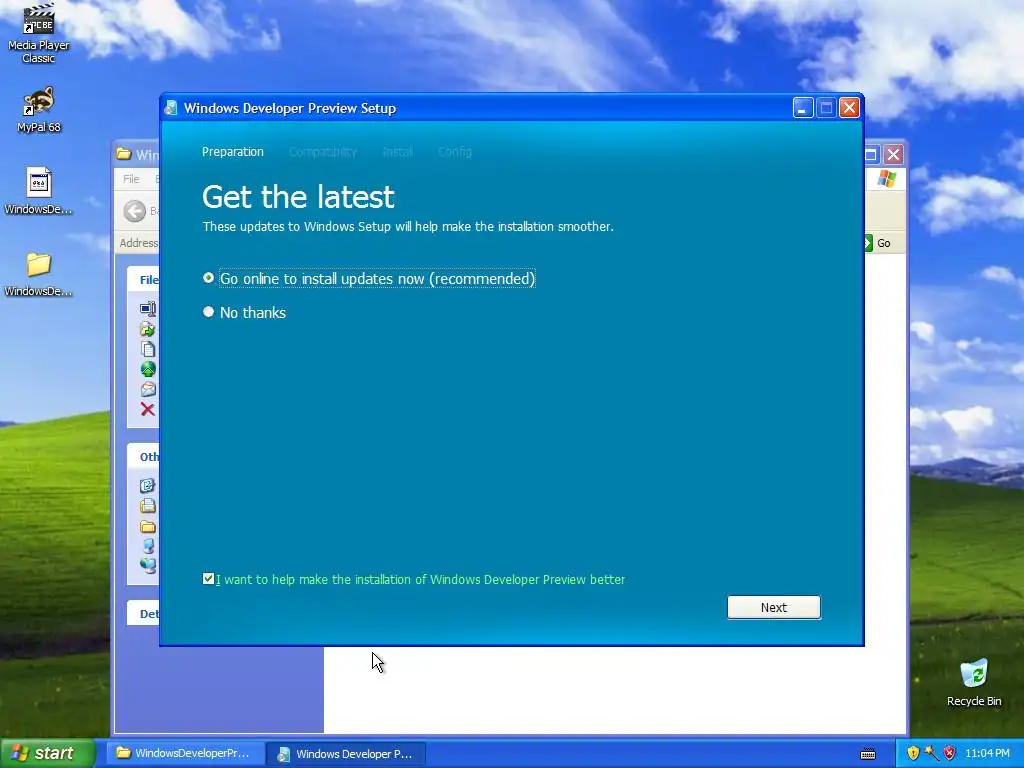Open the greyed Install step tab

tap(397, 152)
